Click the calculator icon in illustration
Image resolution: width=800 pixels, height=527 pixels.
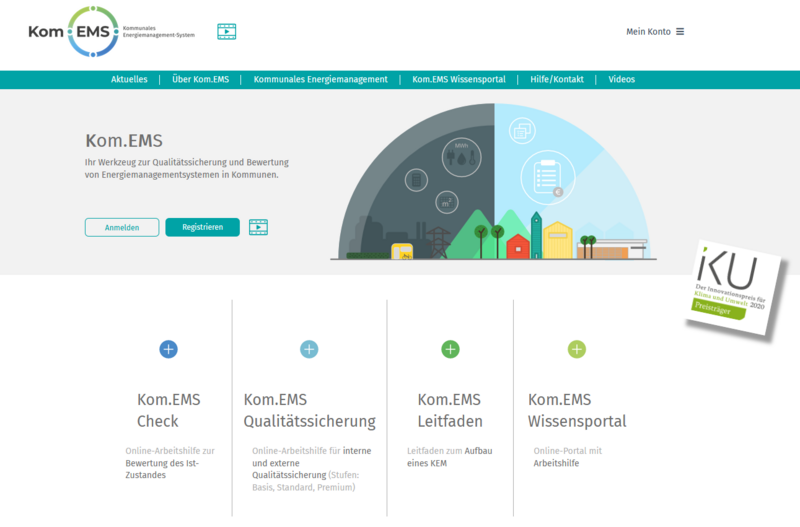point(416,180)
